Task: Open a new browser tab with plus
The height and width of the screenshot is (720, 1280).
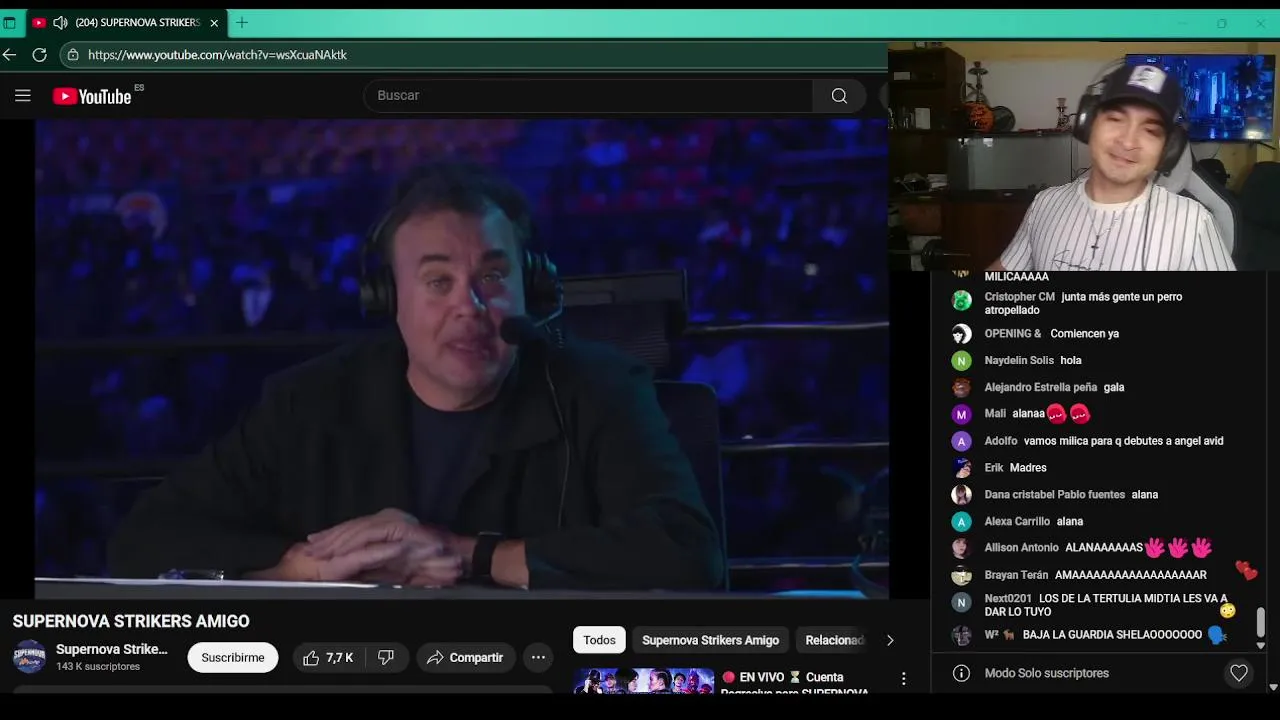Action: pyautogui.click(x=241, y=22)
